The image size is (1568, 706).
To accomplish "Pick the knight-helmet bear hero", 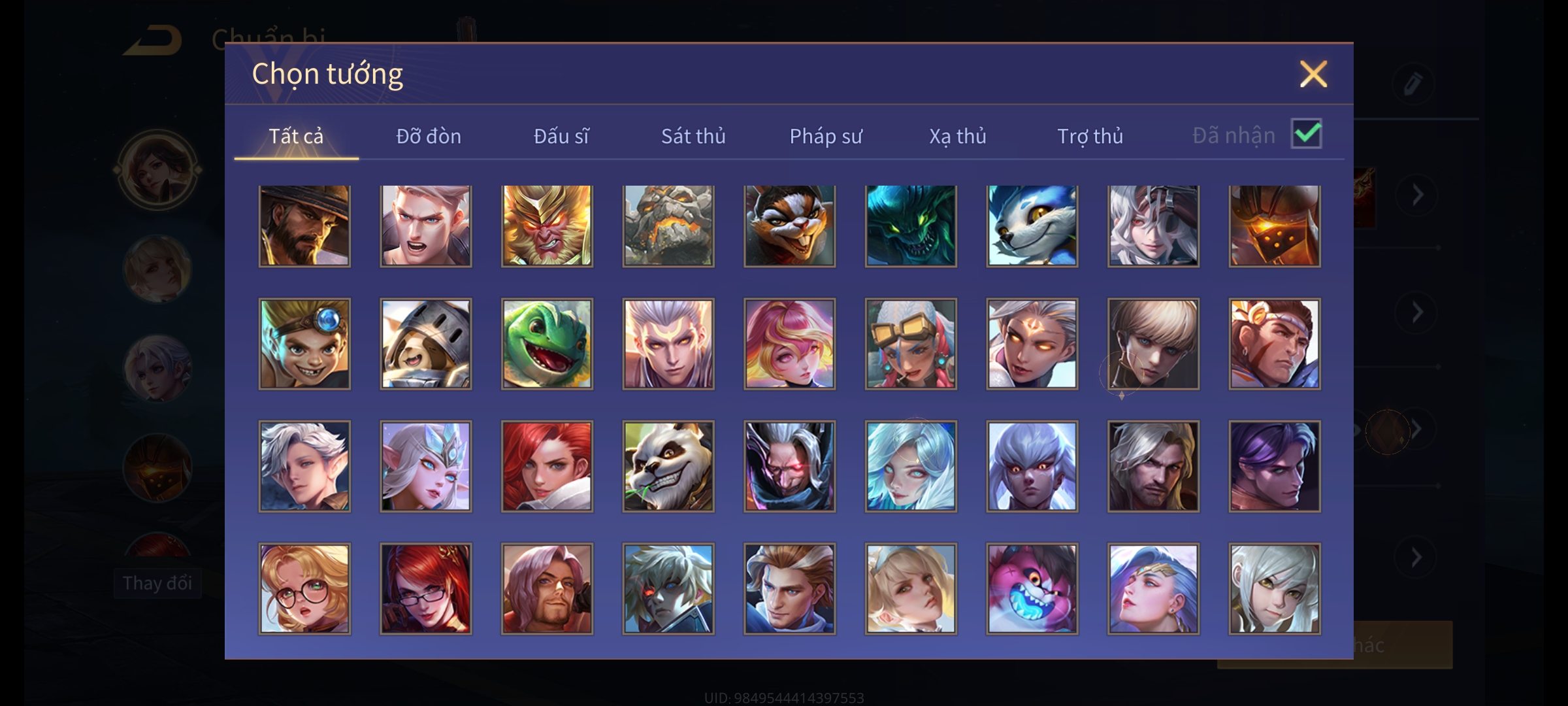I will coord(425,344).
